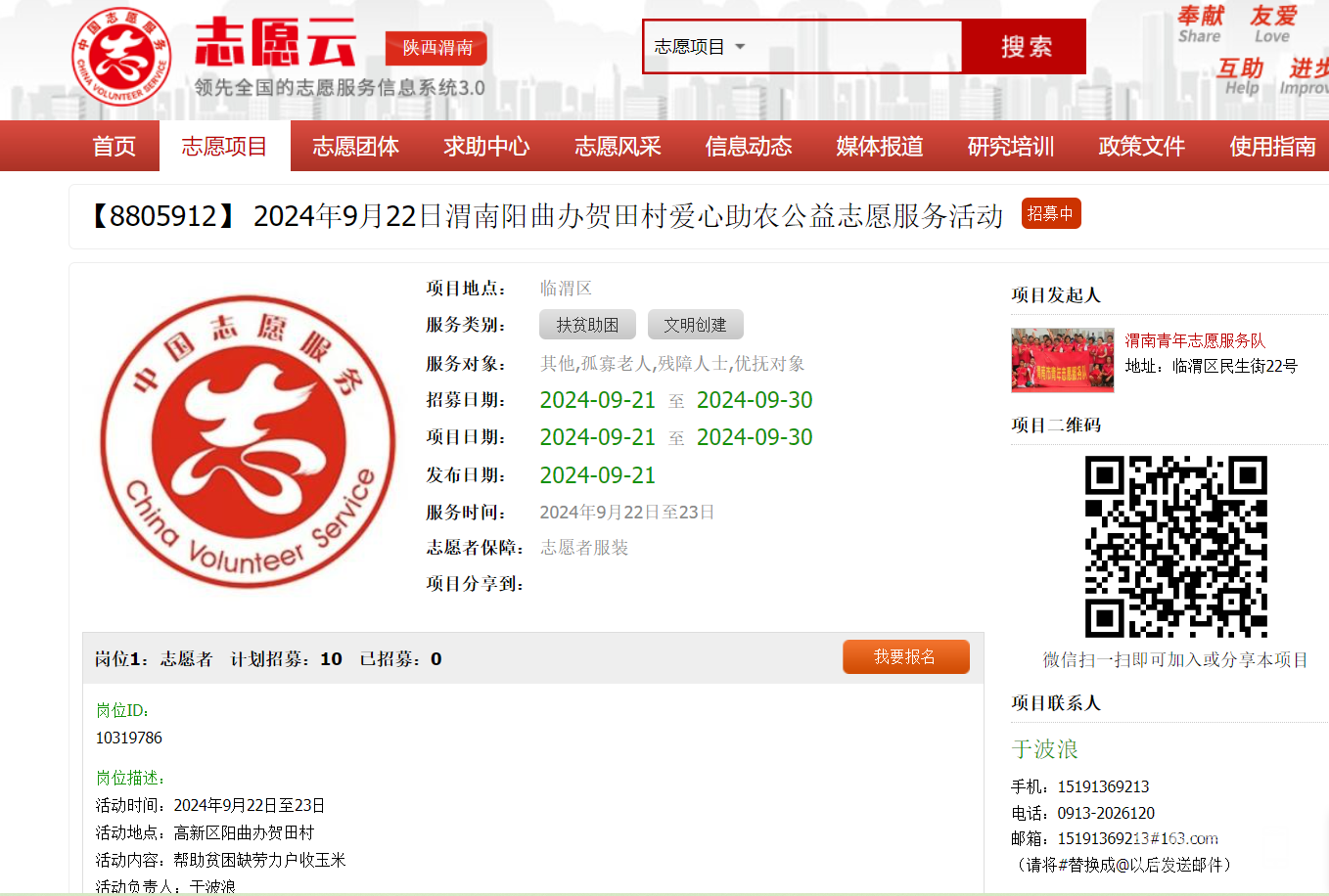Open the 使用指南 nav tab

pos(1272,147)
